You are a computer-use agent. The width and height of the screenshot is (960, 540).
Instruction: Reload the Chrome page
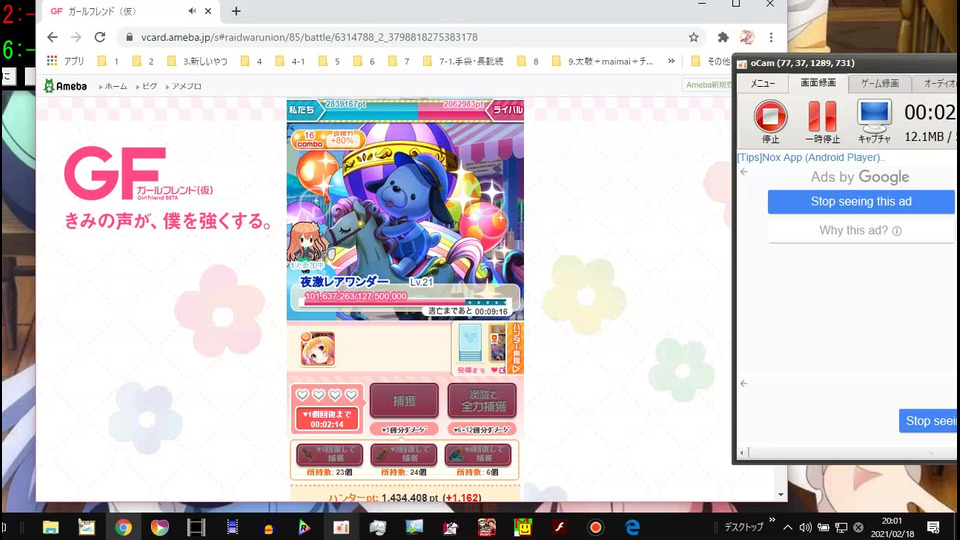pos(100,37)
